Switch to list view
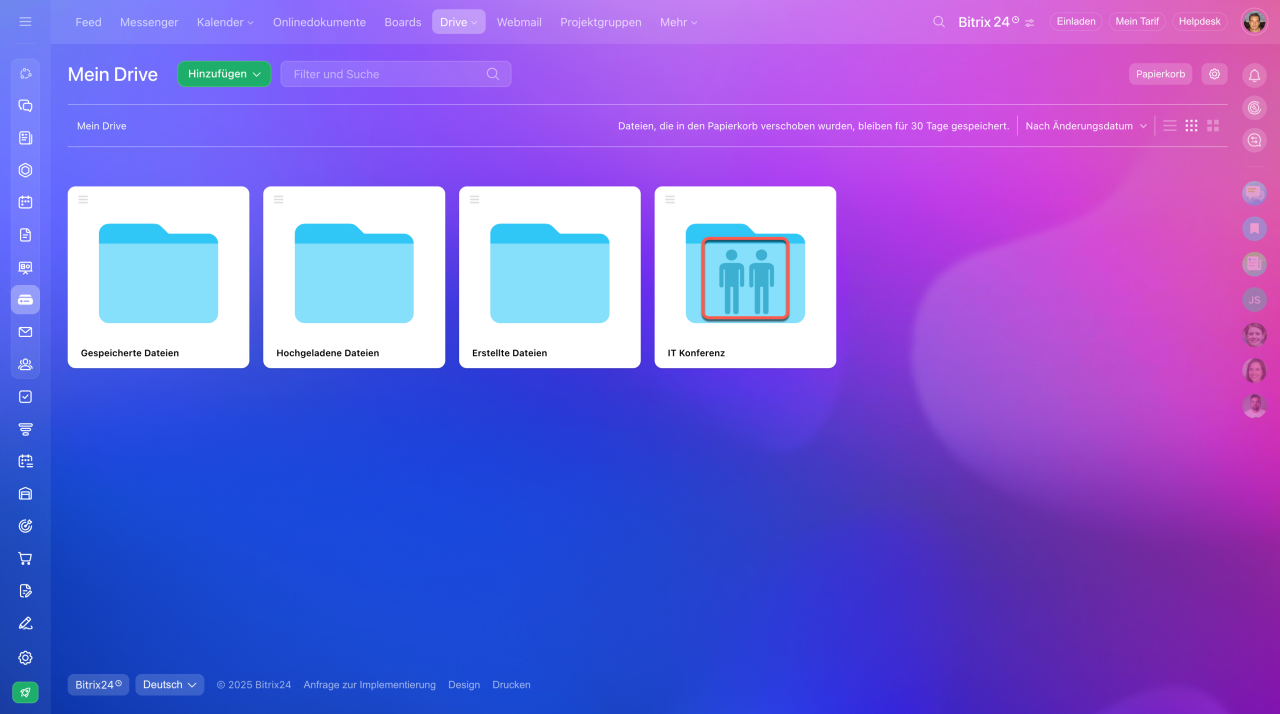This screenshot has height=714, width=1280. 1169,126
